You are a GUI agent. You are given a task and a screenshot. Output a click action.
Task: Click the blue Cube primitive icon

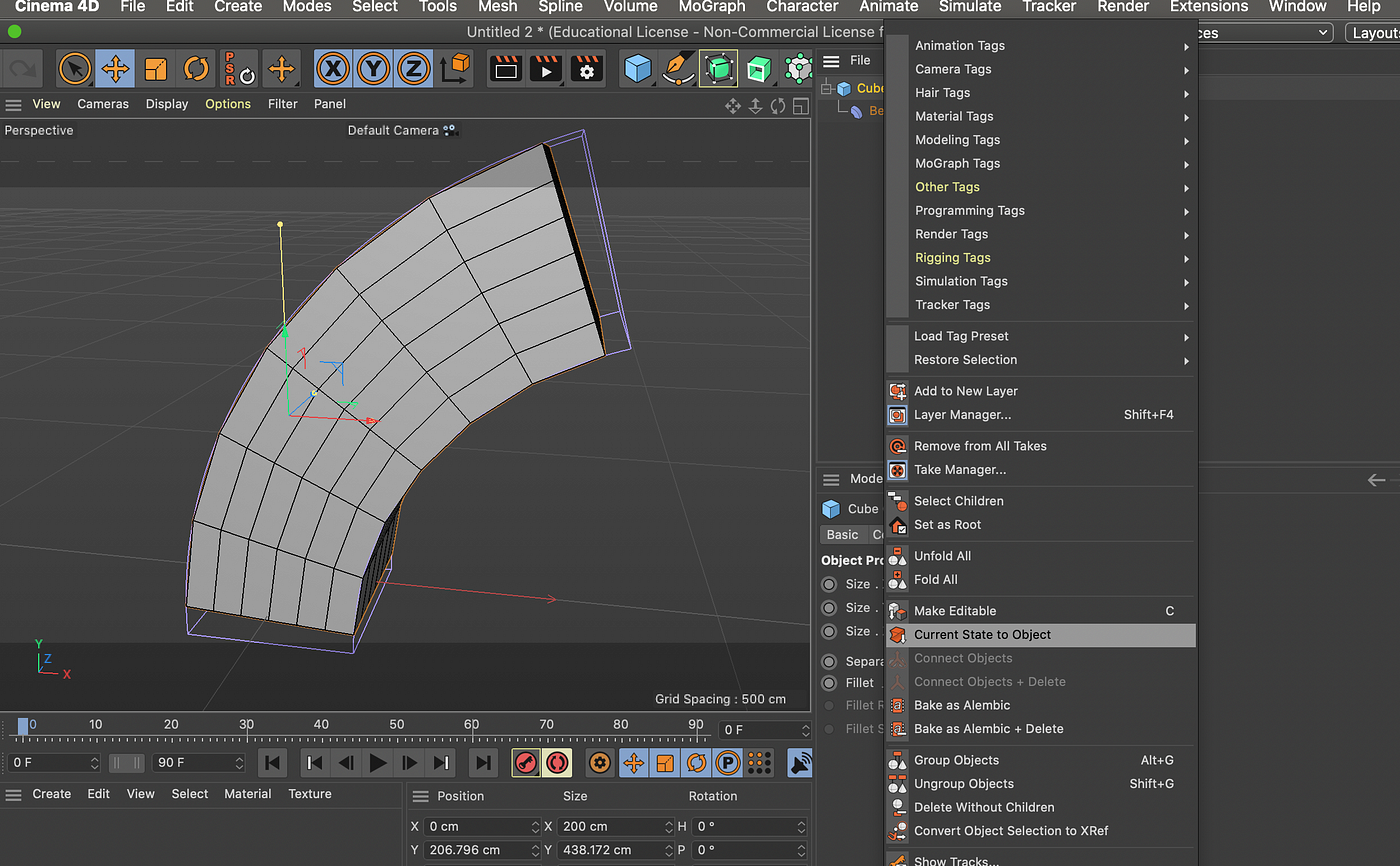pos(638,69)
